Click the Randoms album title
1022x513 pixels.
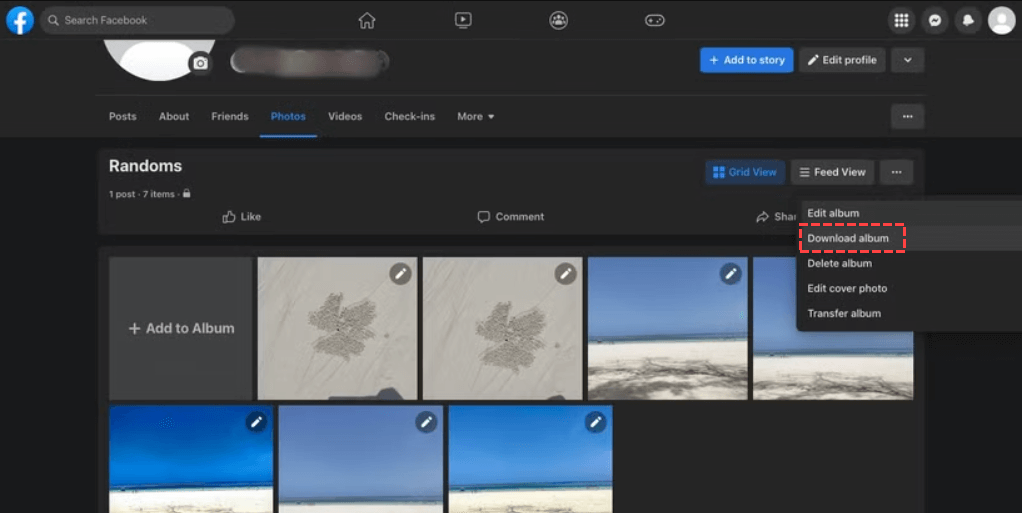[x=145, y=166]
